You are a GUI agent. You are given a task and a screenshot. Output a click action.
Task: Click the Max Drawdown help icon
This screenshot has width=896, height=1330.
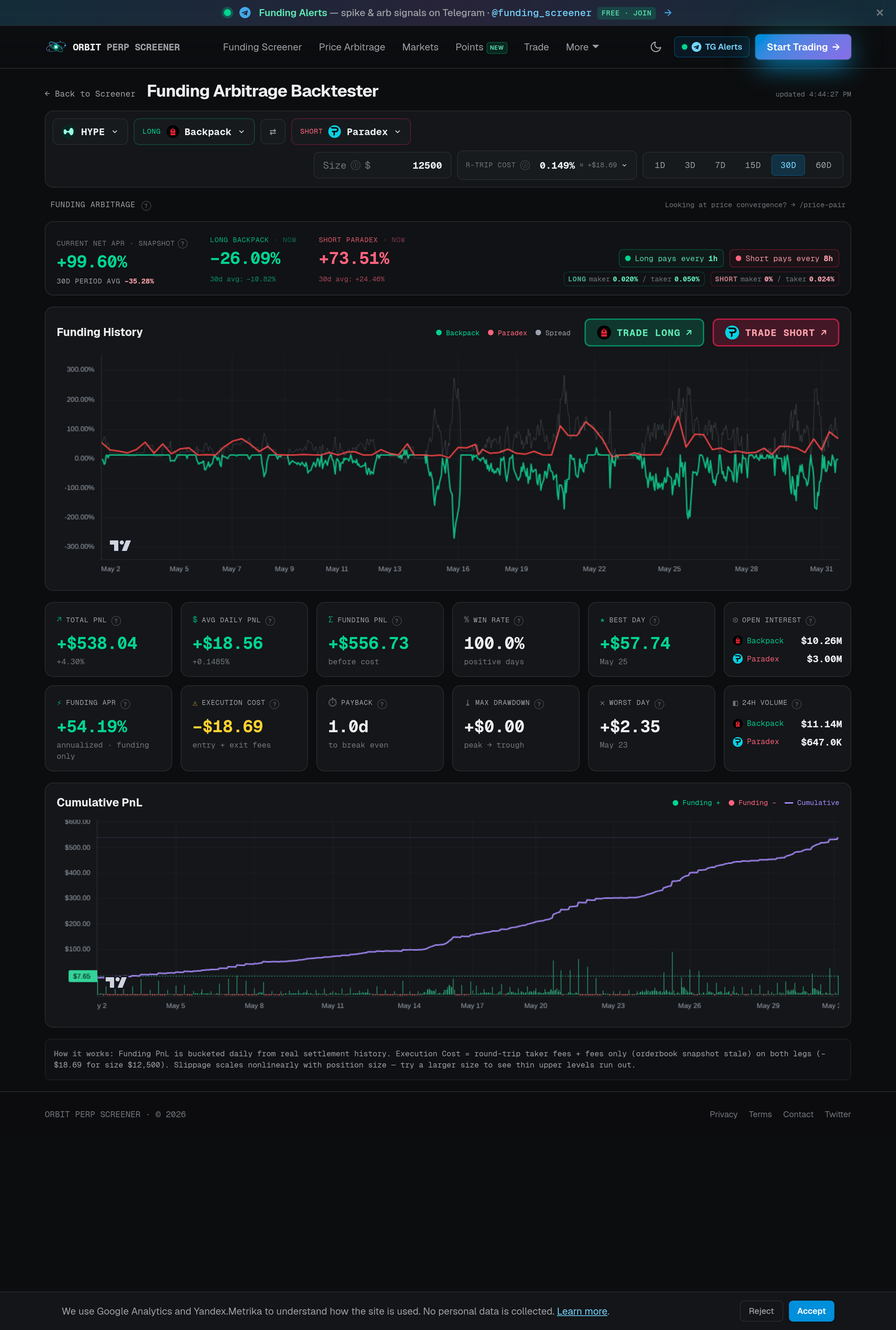[x=539, y=704]
